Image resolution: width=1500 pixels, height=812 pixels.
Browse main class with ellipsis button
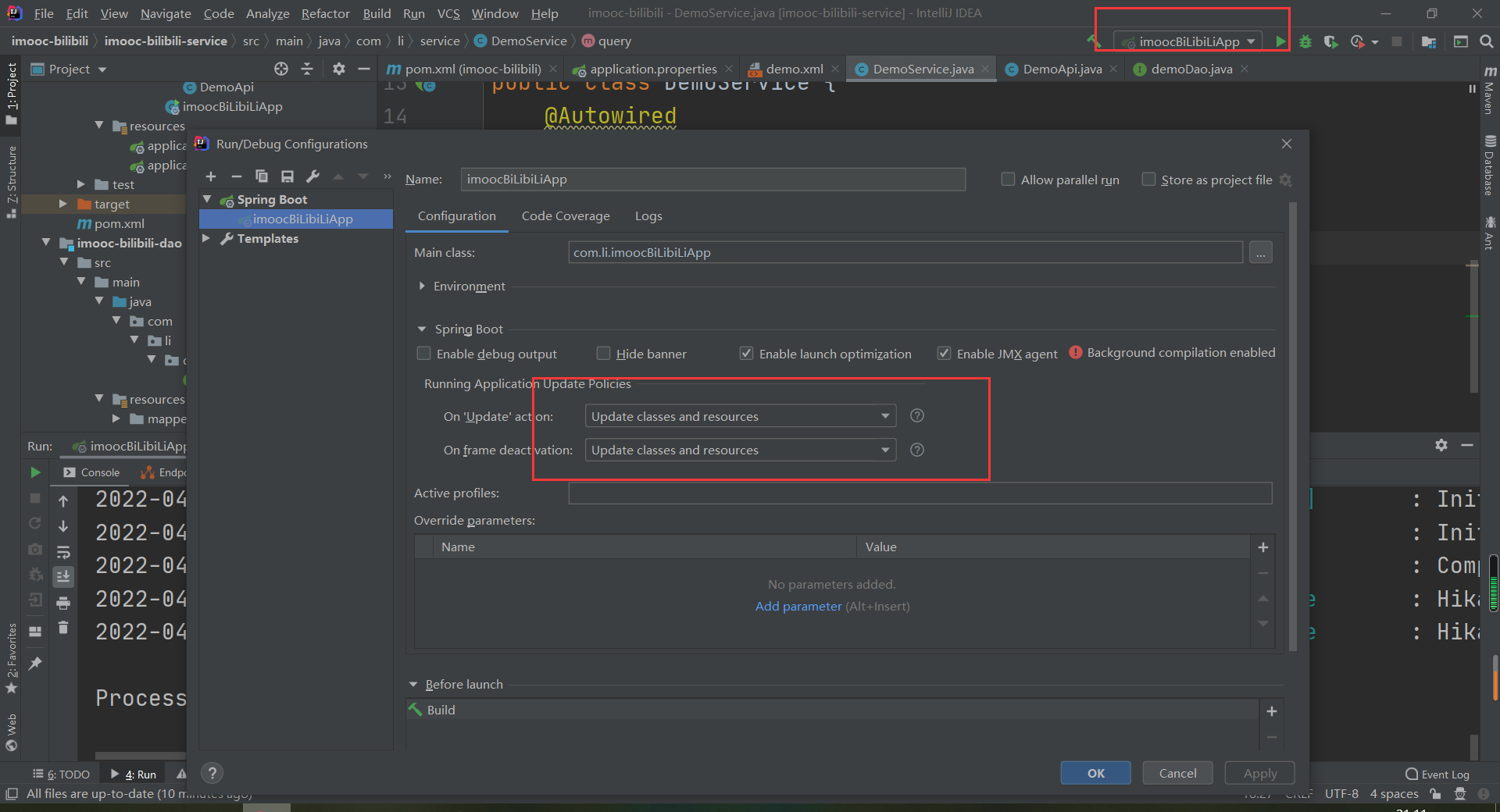(x=1261, y=253)
